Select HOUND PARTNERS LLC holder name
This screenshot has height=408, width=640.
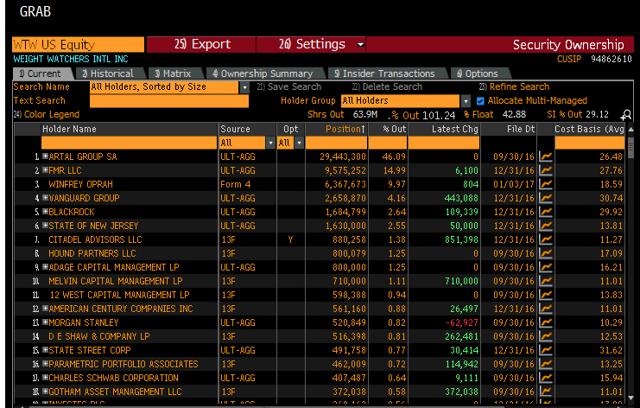[x=92, y=254]
